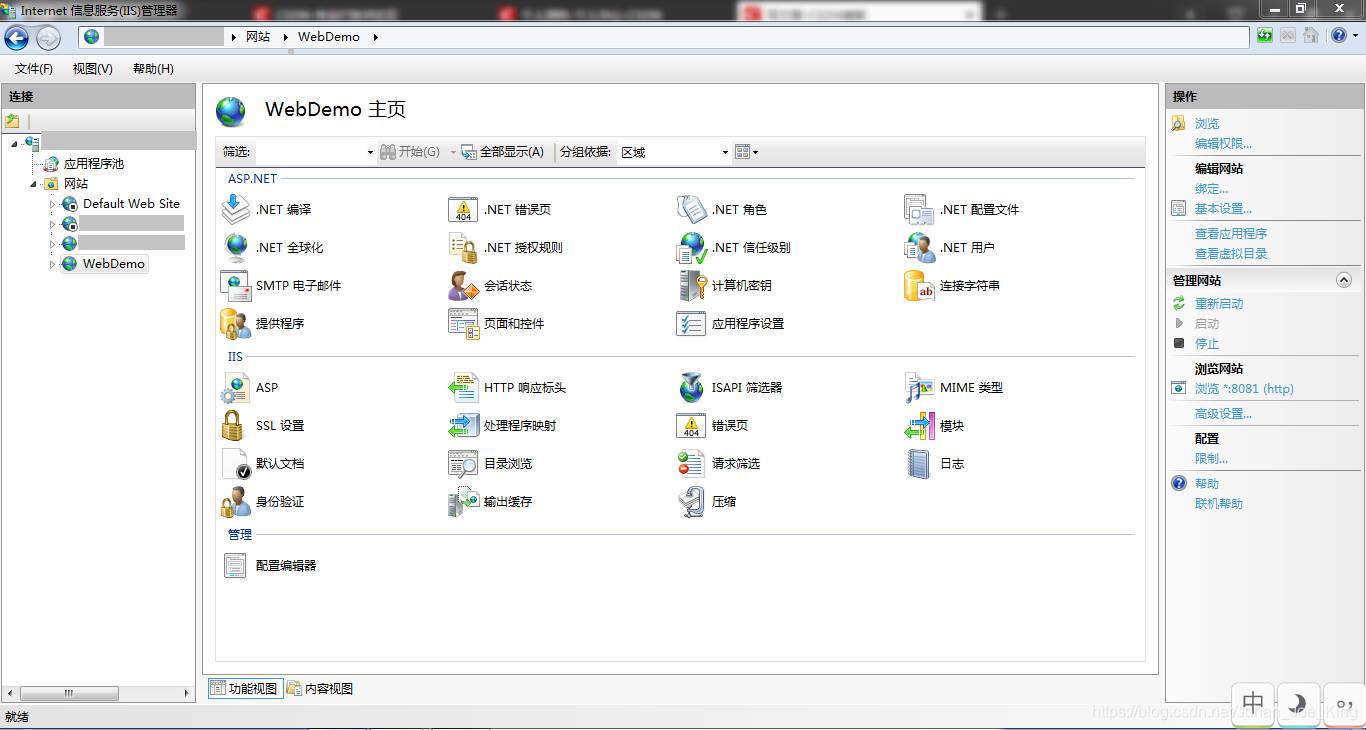Image resolution: width=1366 pixels, height=730 pixels.
Task: Open the ISAPI 筛选器 icon
Action: tap(691, 387)
